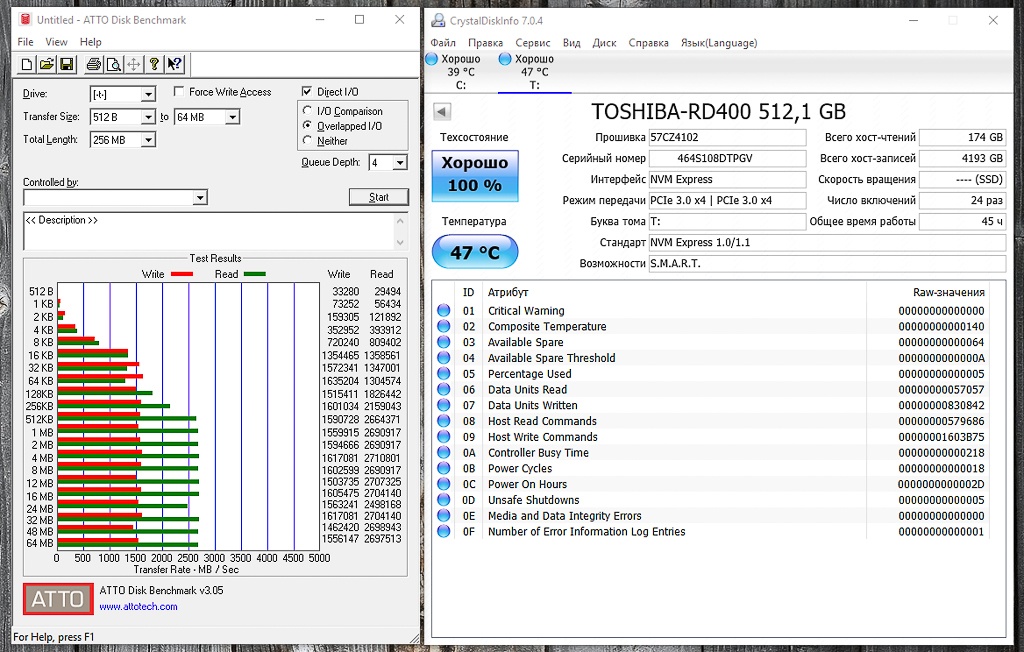Click the status circle for Controller Busy Time
This screenshot has height=652, width=1024.
click(x=443, y=452)
